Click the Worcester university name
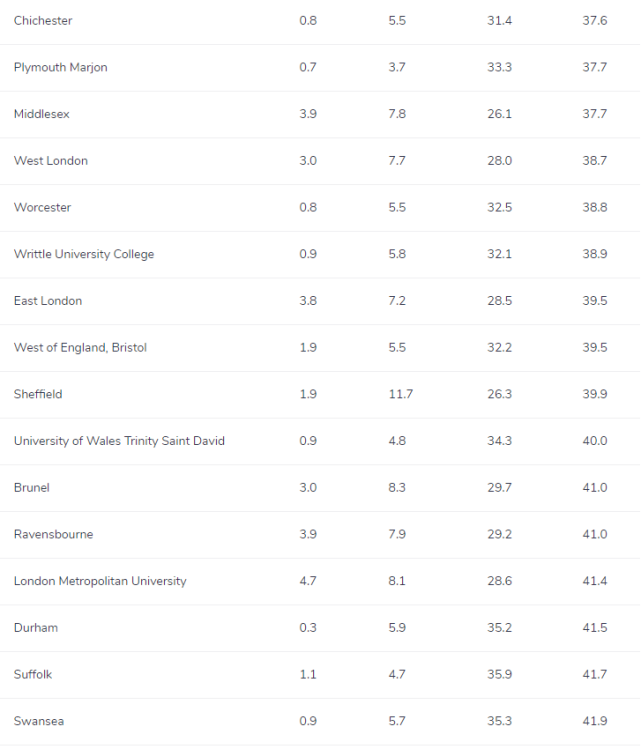This screenshot has height=749, width=641. click(43, 207)
